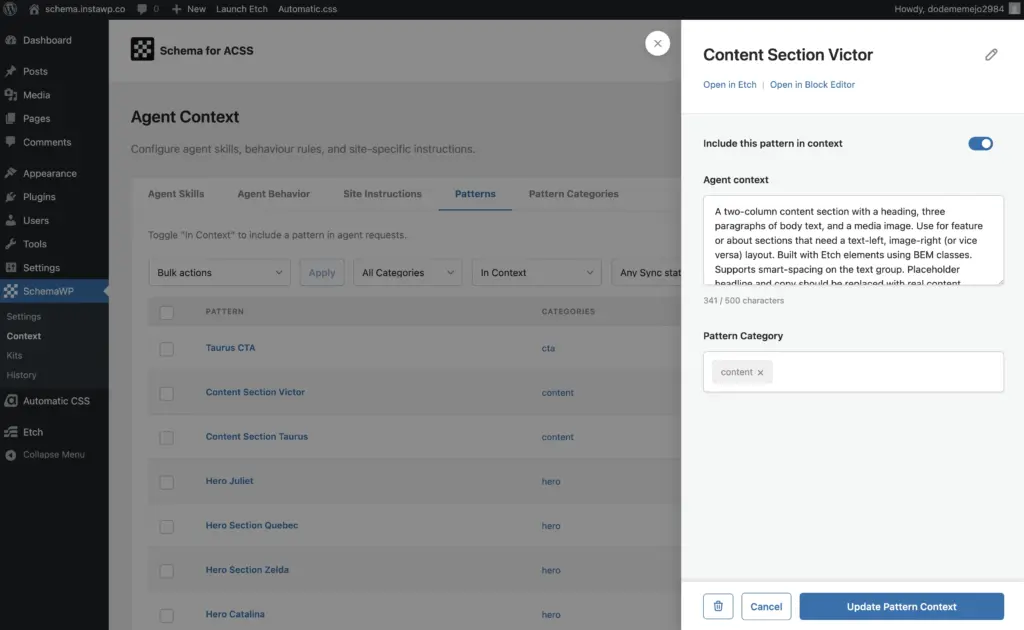Image resolution: width=1024 pixels, height=630 pixels.
Task: Check the Hero Juliet row checkbox
Action: 167,482
